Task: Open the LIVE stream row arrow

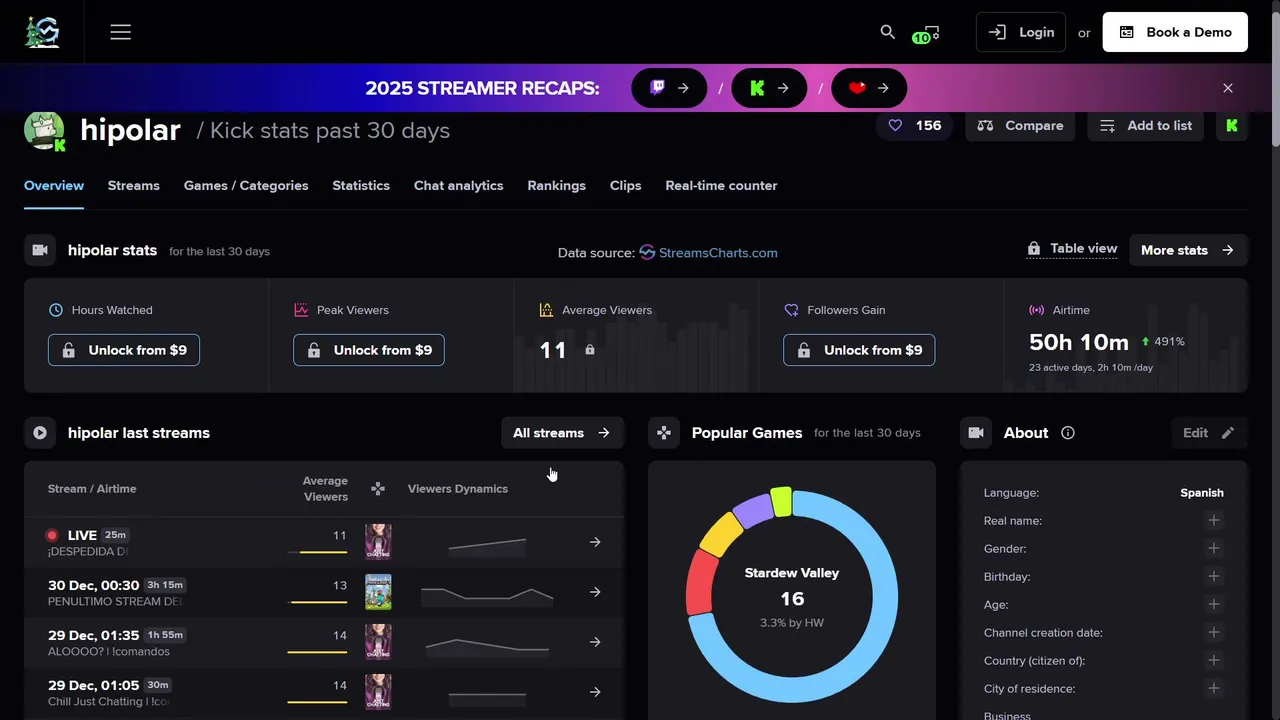Action: pyautogui.click(x=595, y=542)
